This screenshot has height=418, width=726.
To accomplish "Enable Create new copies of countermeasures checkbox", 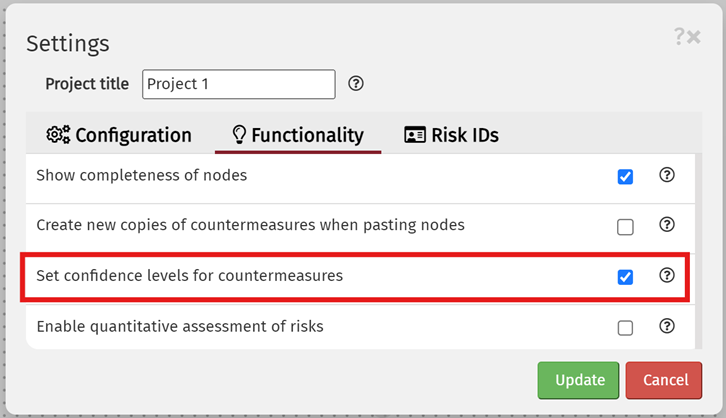I will tap(625, 227).
